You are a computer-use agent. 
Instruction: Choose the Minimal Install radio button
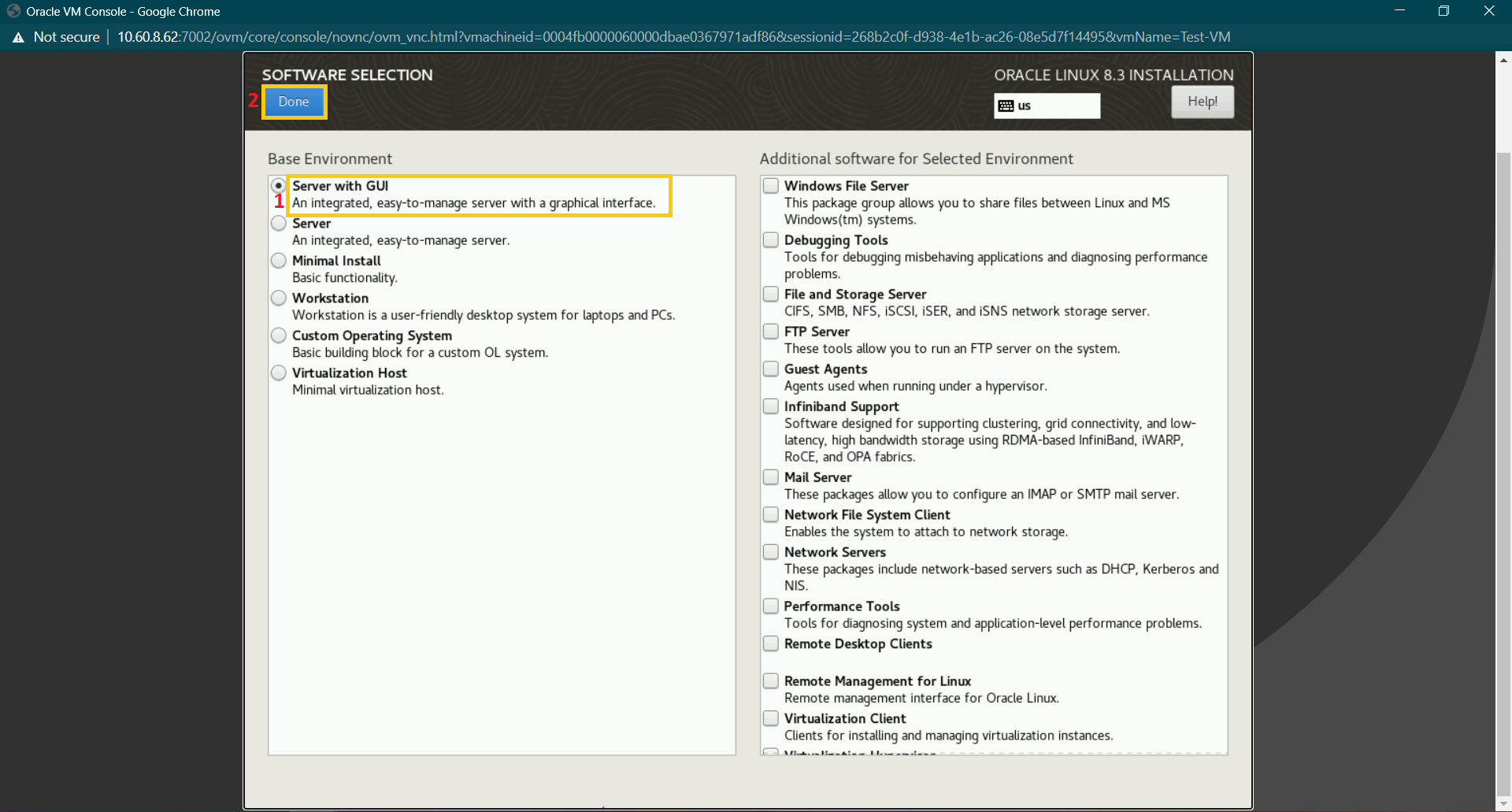click(x=278, y=261)
